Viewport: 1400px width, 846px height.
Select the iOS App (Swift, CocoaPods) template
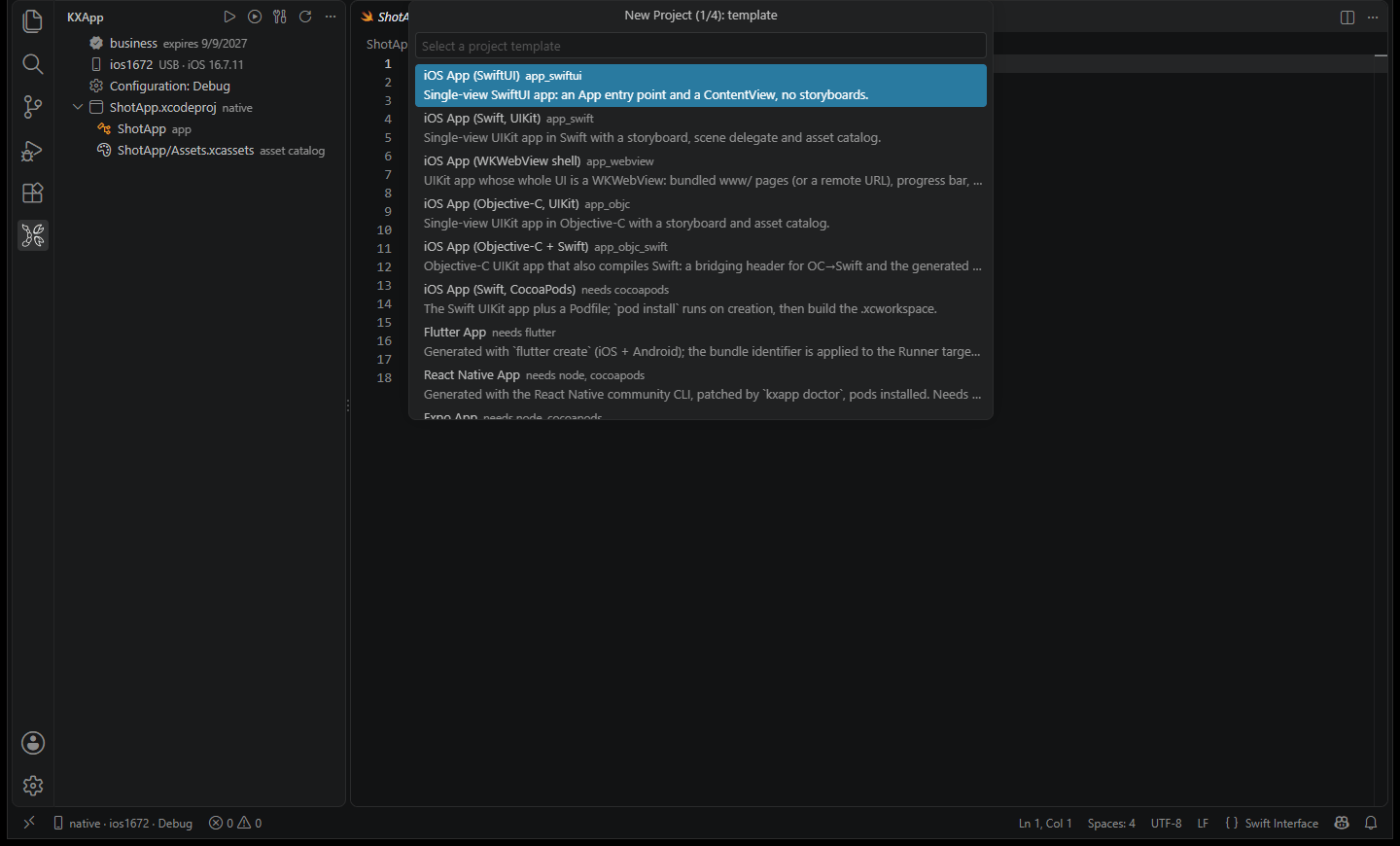(x=700, y=300)
